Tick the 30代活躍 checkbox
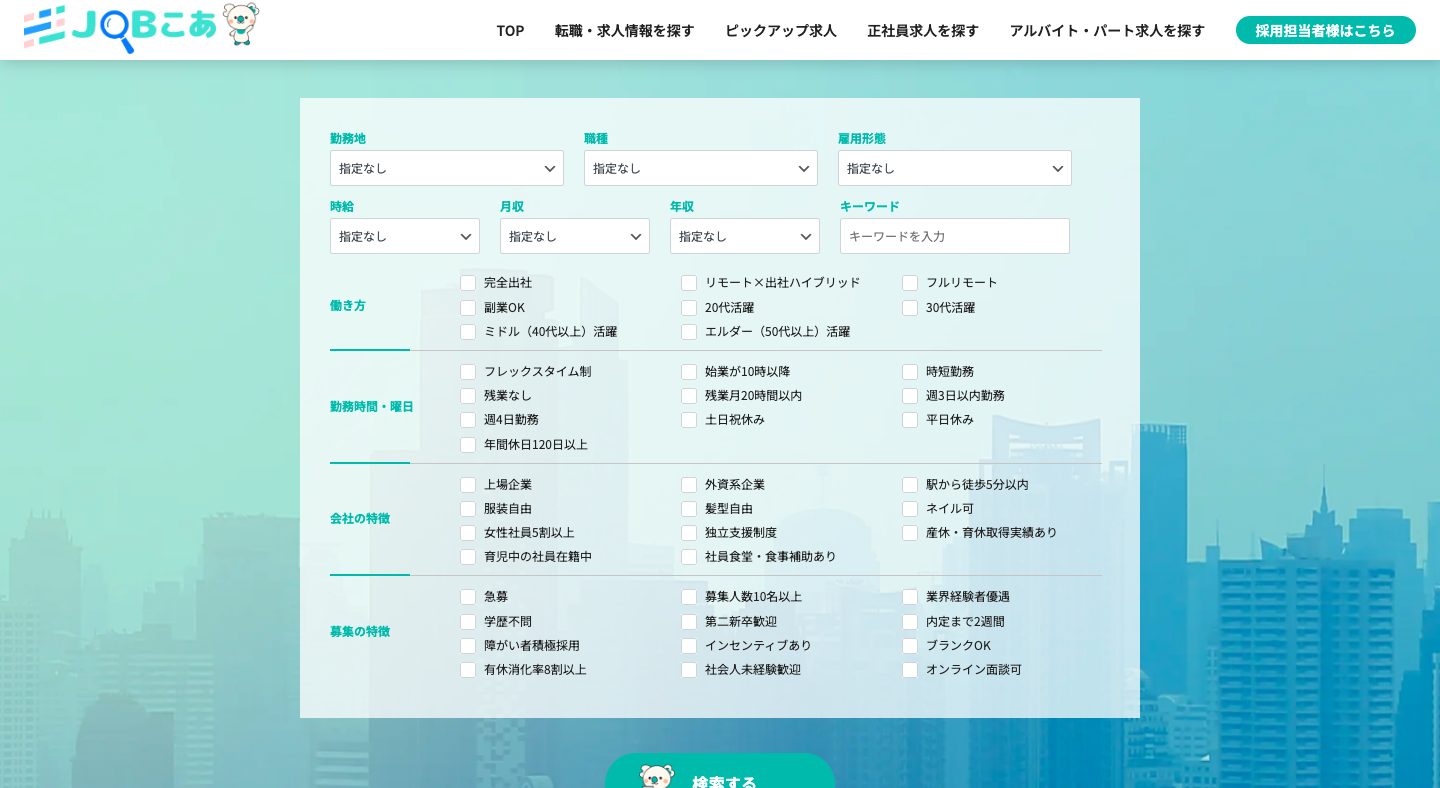The width and height of the screenshot is (1440, 788). point(910,308)
